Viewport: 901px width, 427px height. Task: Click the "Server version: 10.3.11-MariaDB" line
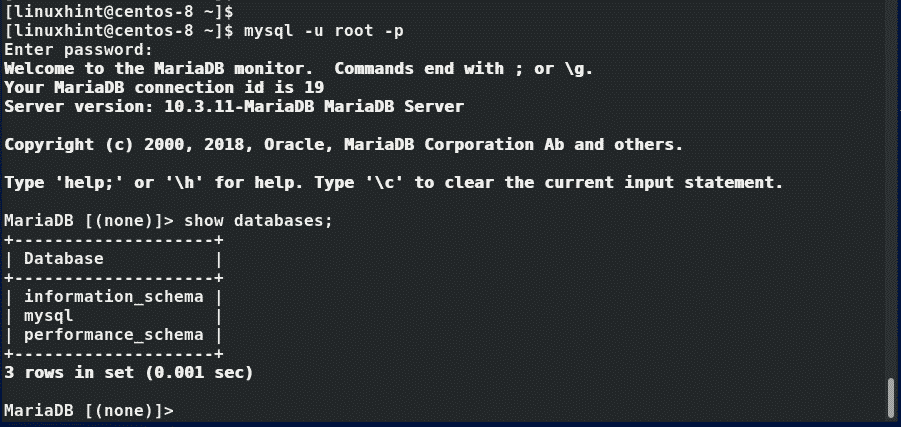234,106
